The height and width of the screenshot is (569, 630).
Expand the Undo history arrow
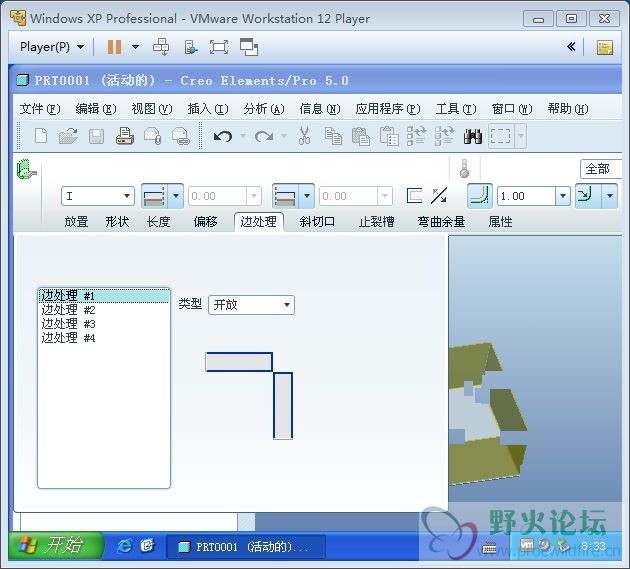tap(243, 136)
